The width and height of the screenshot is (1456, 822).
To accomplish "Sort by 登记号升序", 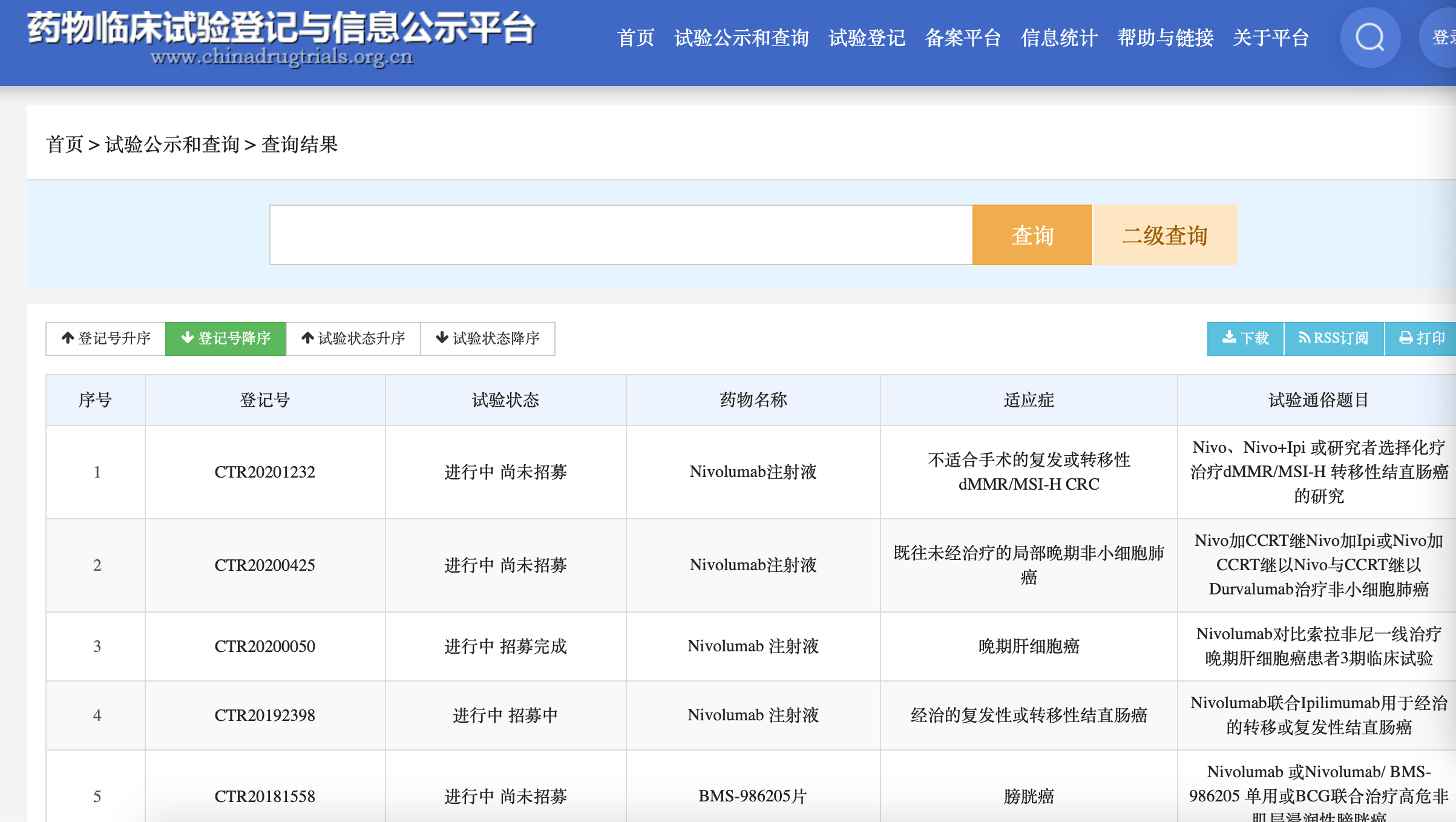I will 106,338.
